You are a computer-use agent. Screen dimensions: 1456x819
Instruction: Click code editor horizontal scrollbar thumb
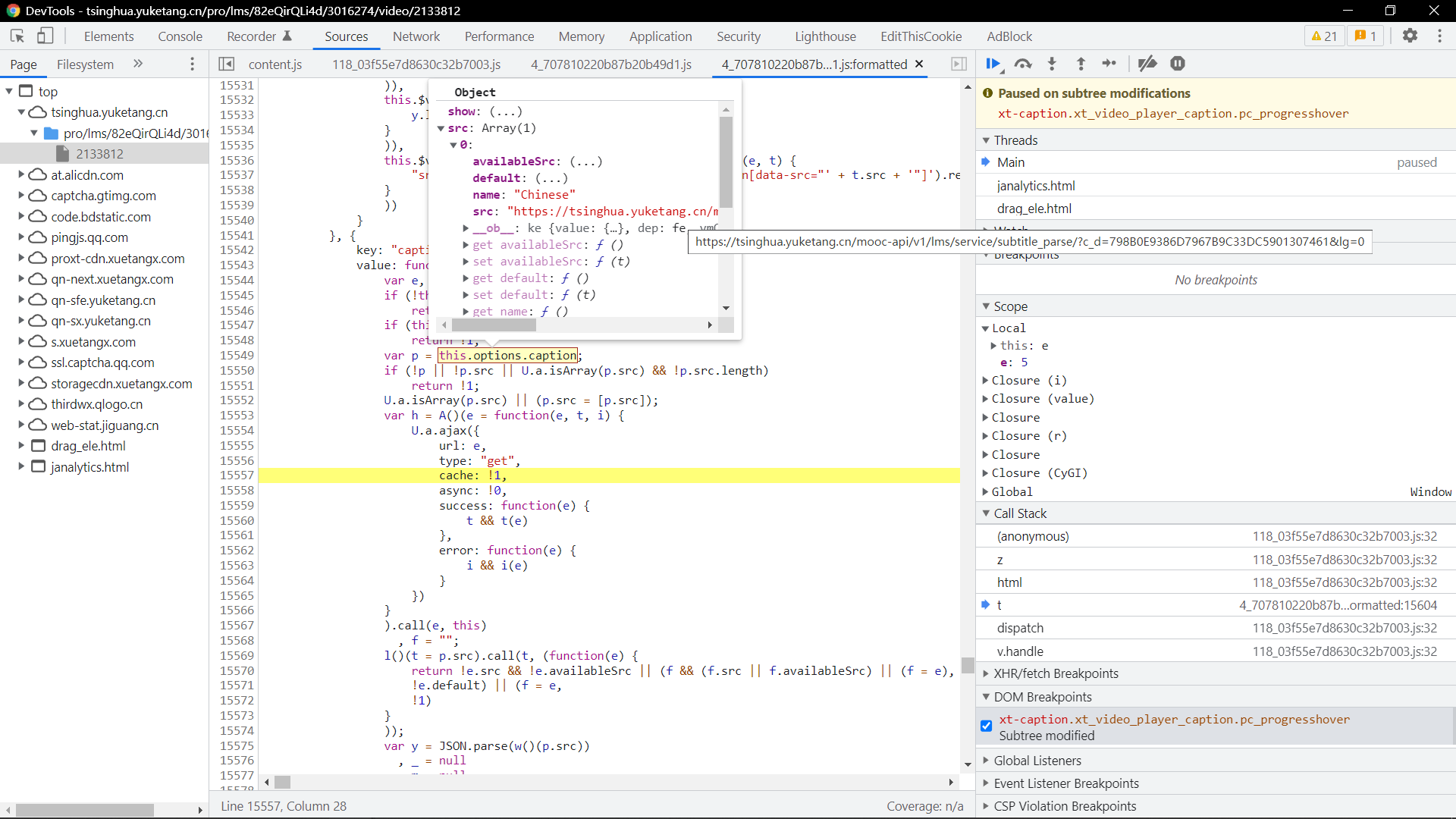(283, 782)
